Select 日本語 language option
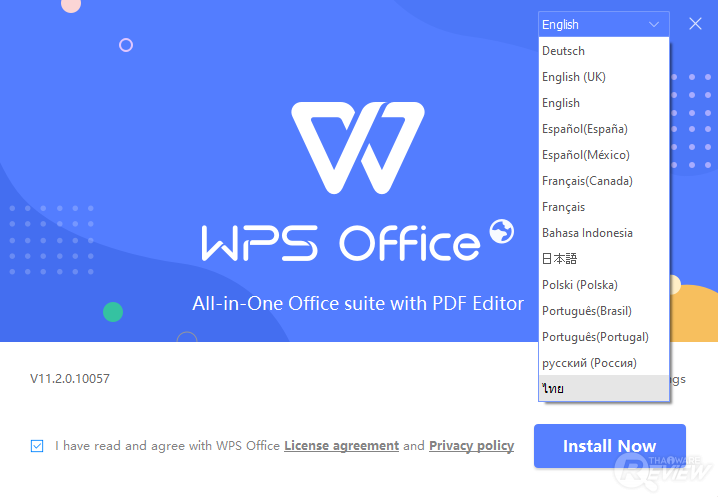This screenshot has width=718, height=497. [x=604, y=259]
